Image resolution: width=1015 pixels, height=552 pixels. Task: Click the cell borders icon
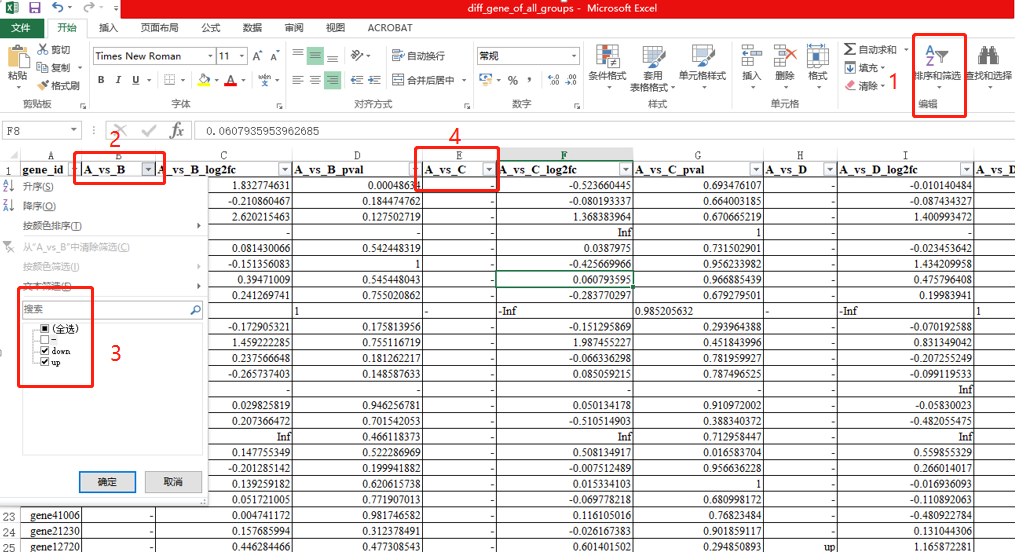pos(170,80)
